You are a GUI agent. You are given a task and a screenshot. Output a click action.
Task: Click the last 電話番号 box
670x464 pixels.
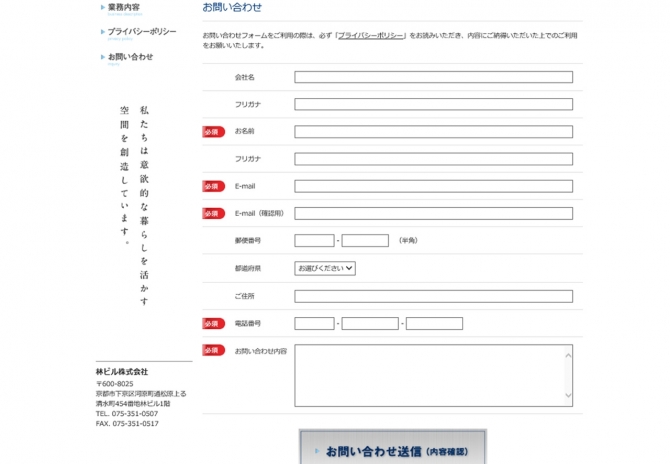point(434,323)
